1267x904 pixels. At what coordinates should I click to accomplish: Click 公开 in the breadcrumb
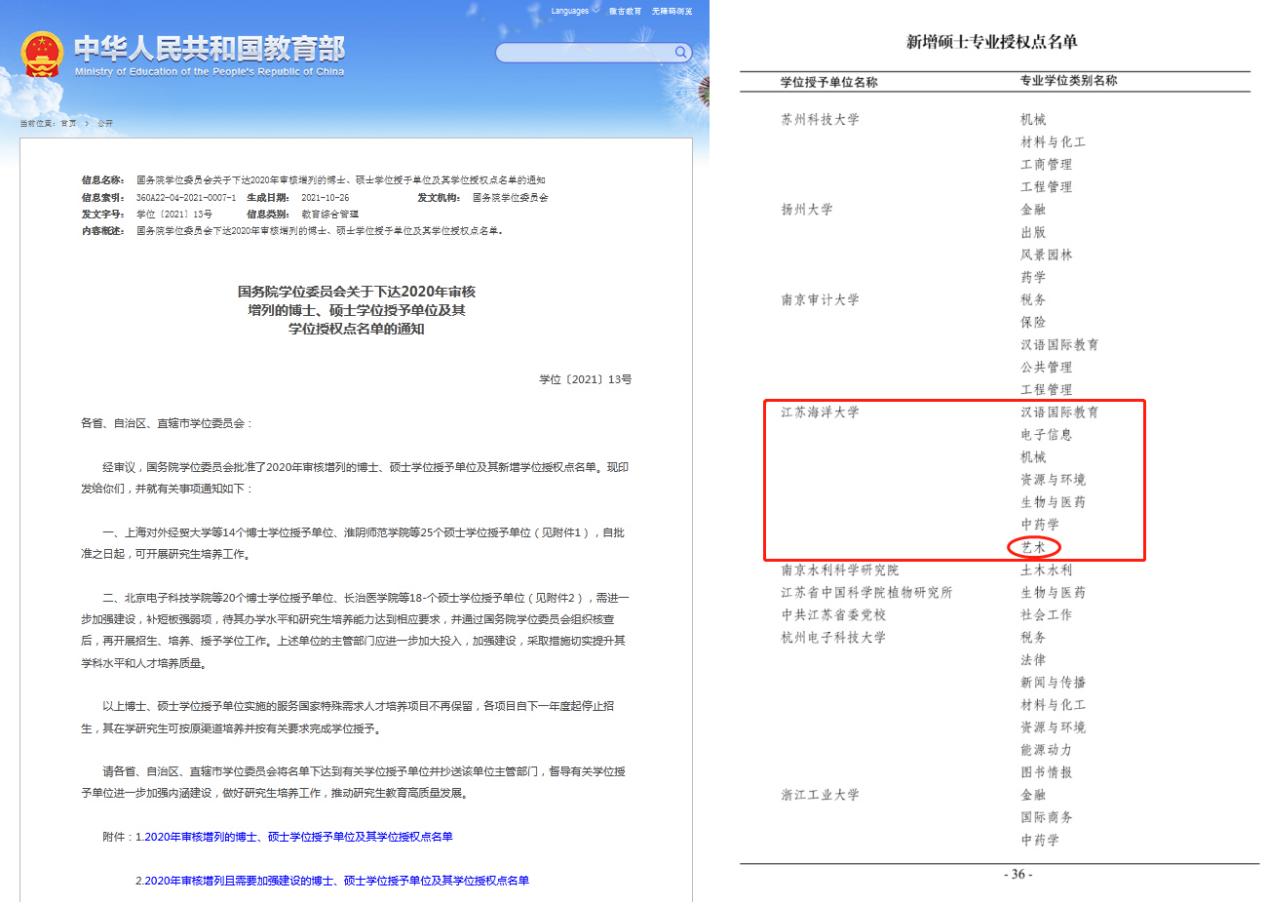(x=105, y=122)
